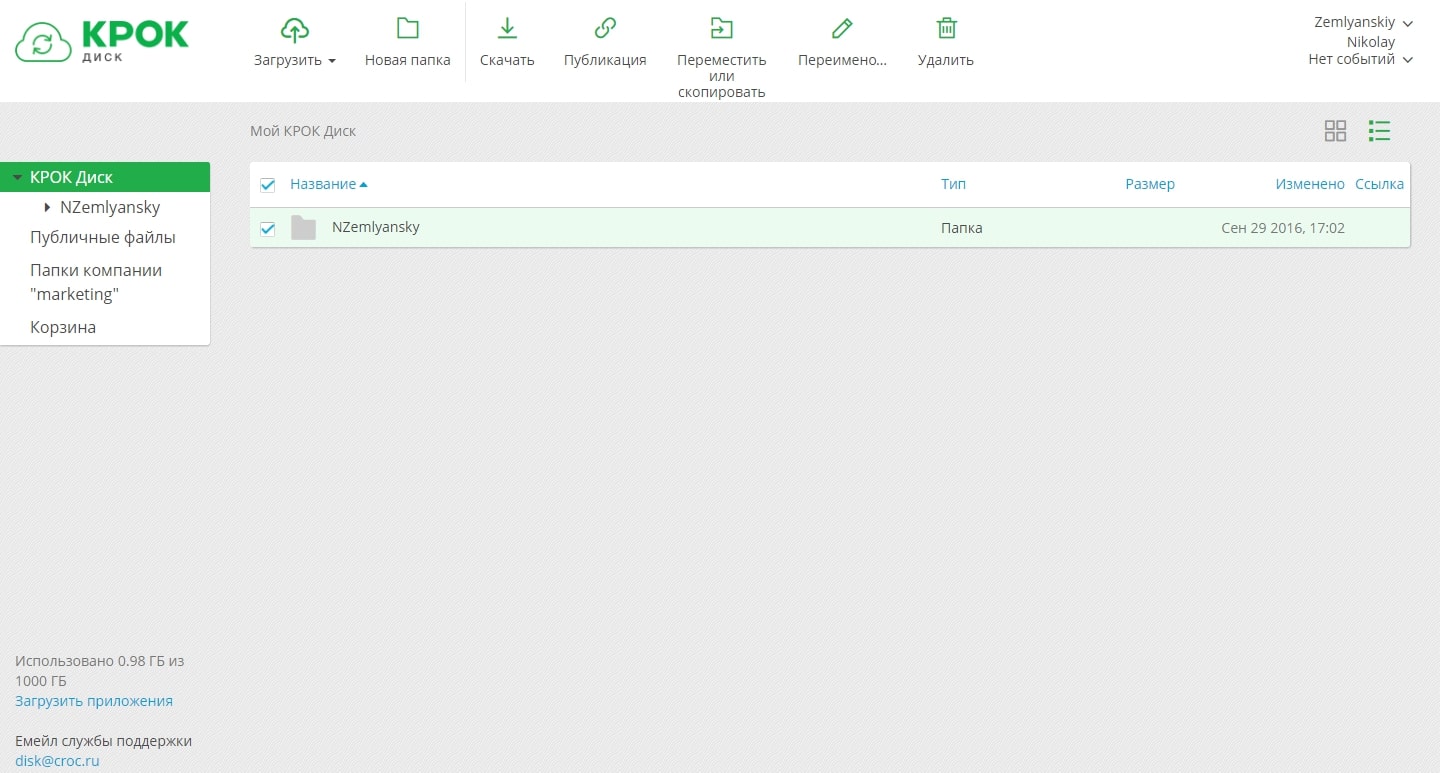Switch to grid tile view
Viewport: 1440px width, 773px height.
coord(1335,131)
